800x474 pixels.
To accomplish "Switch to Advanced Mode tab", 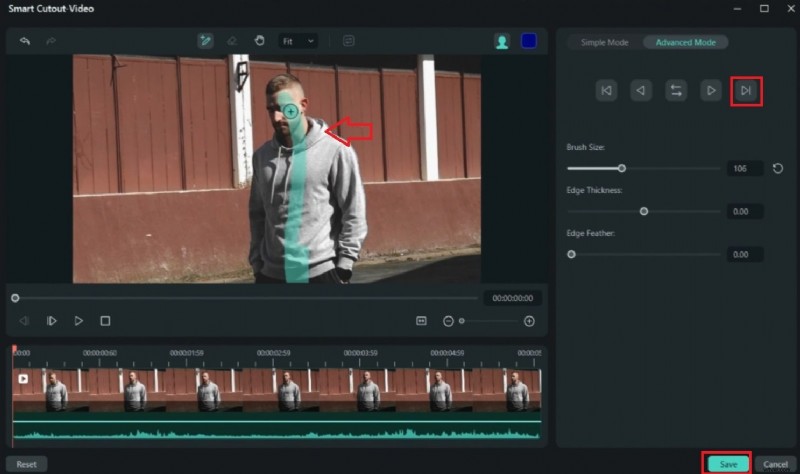I will click(685, 42).
